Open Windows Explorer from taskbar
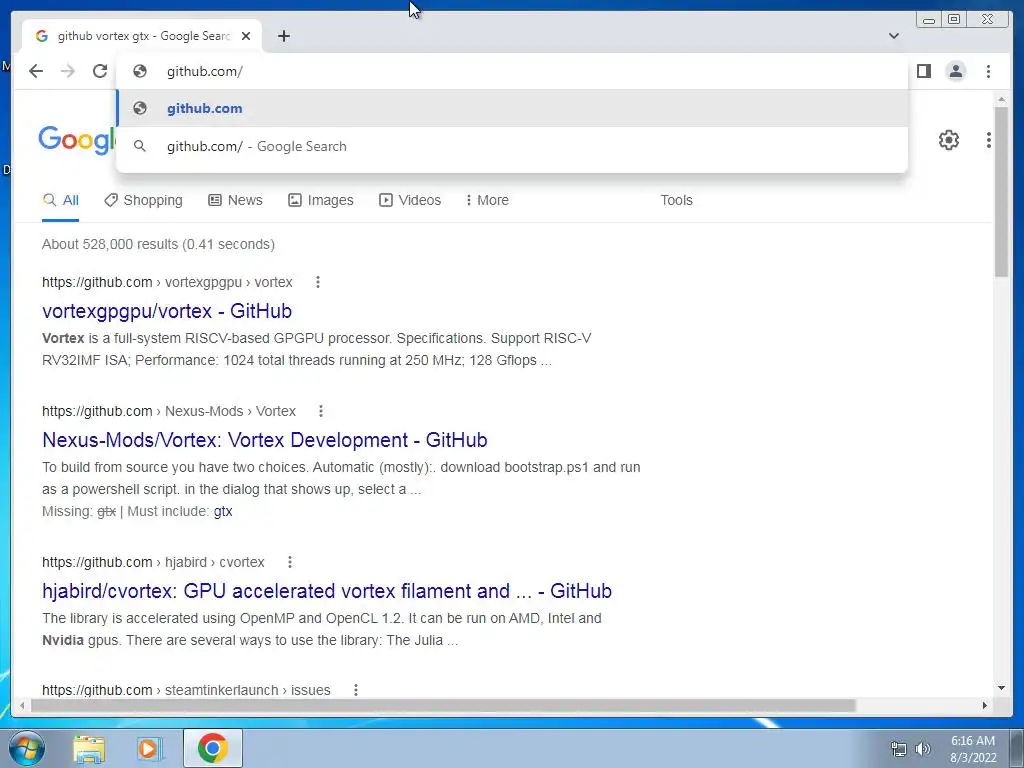The width and height of the screenshot is (1024, 768). click(x=89, y=749)
